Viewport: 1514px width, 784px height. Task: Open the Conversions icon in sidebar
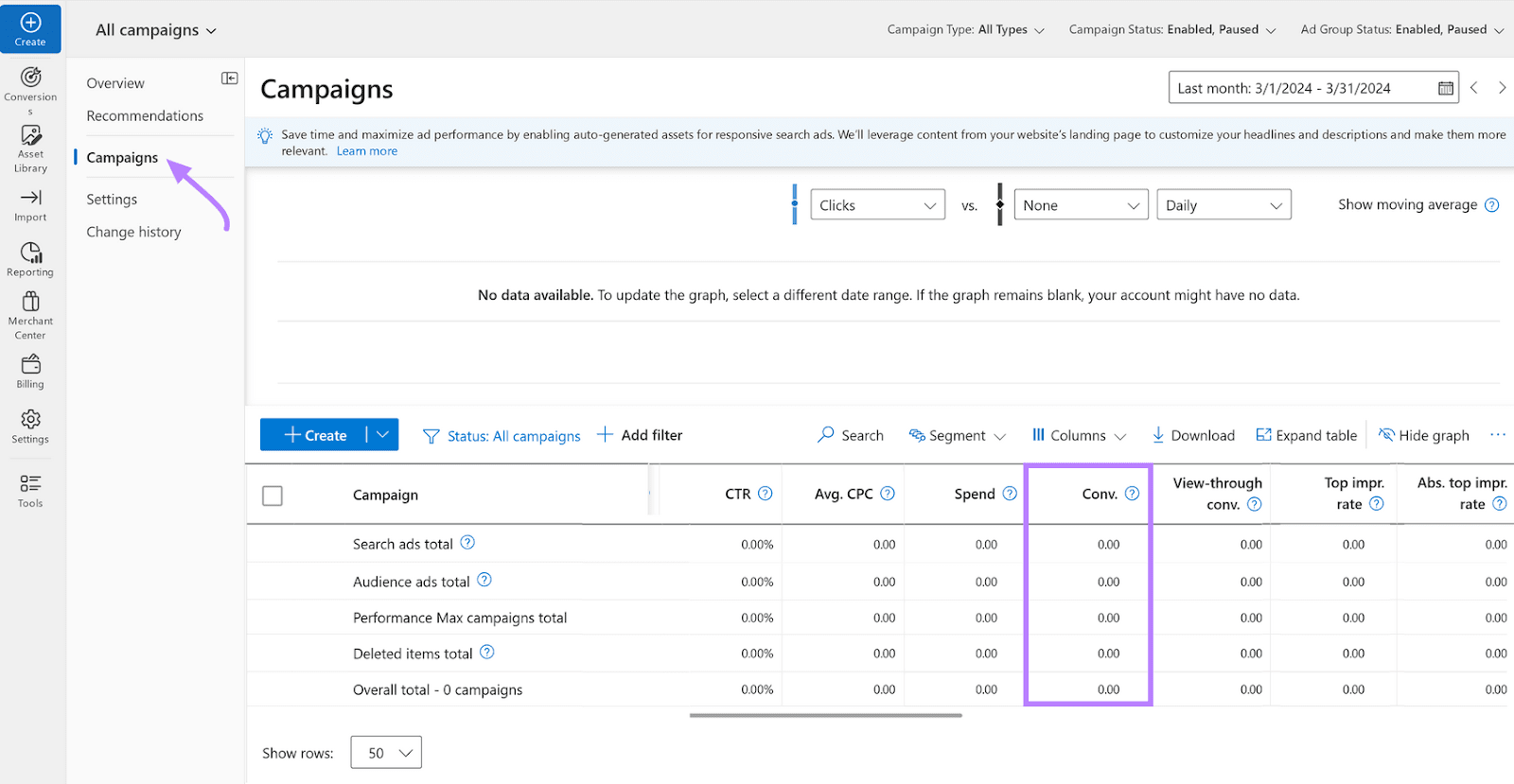coord(30,78)
